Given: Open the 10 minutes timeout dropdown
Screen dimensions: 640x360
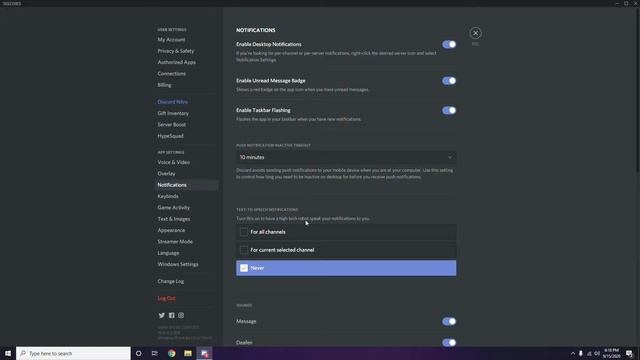Looking at the screenshot, I should click(x=346, y=157).
